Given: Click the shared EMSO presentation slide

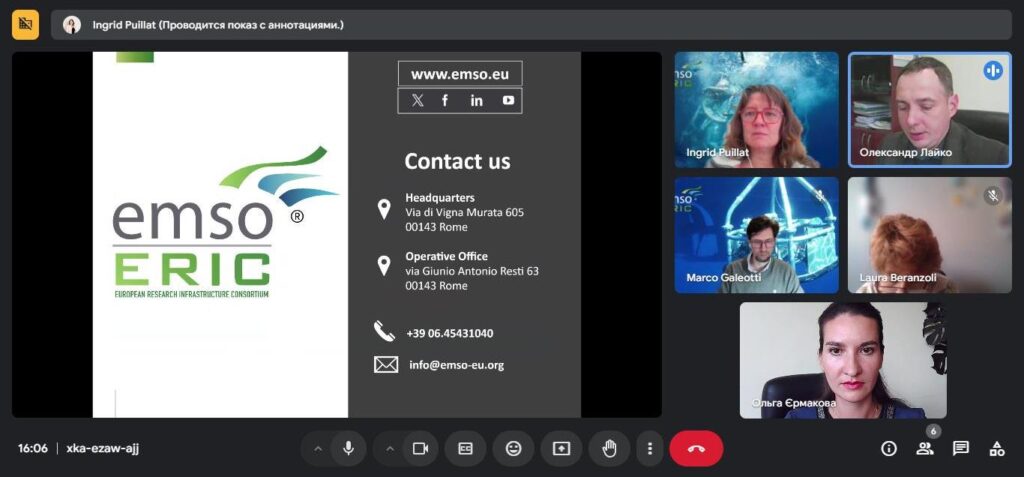Looking at the screenshot, I should click(336, 235).
